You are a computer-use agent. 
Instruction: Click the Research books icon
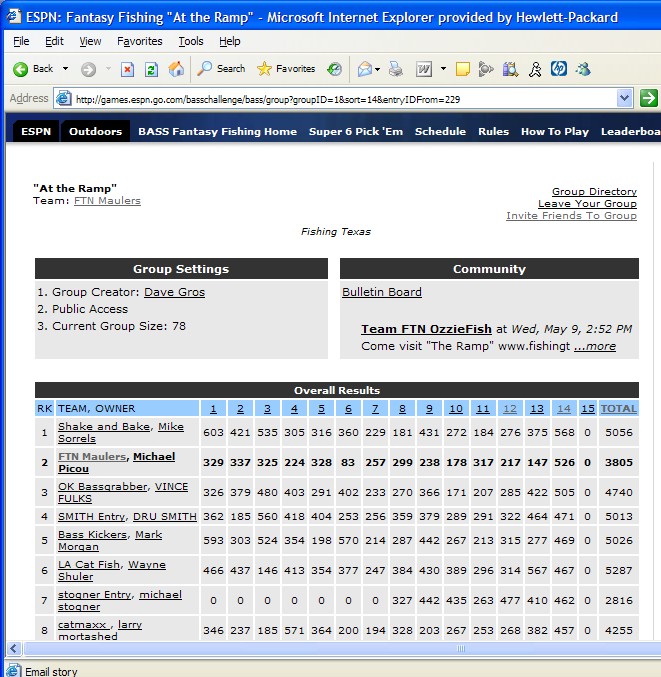(x=510, y=69)
